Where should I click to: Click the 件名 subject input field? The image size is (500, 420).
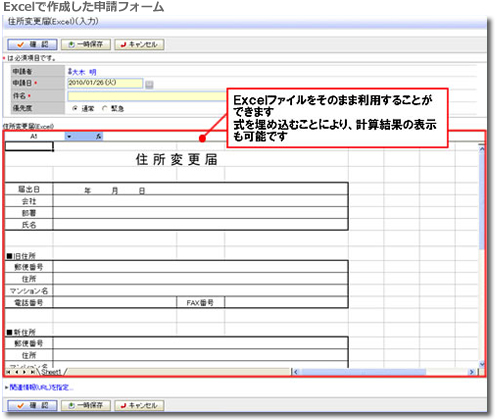click(147, 96)
